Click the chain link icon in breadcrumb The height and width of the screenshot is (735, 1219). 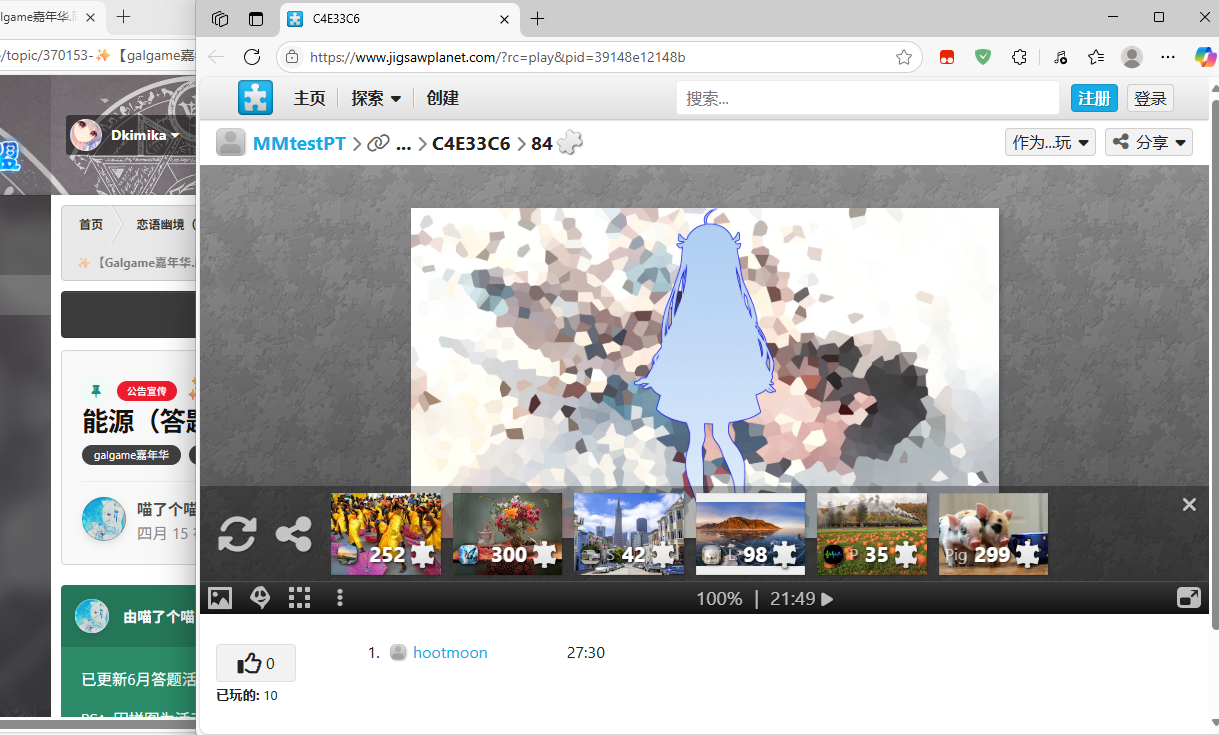coord(377,143)
